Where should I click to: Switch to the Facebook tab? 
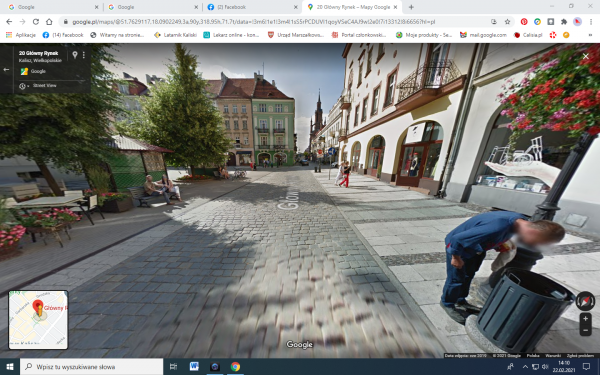[251, 7]
